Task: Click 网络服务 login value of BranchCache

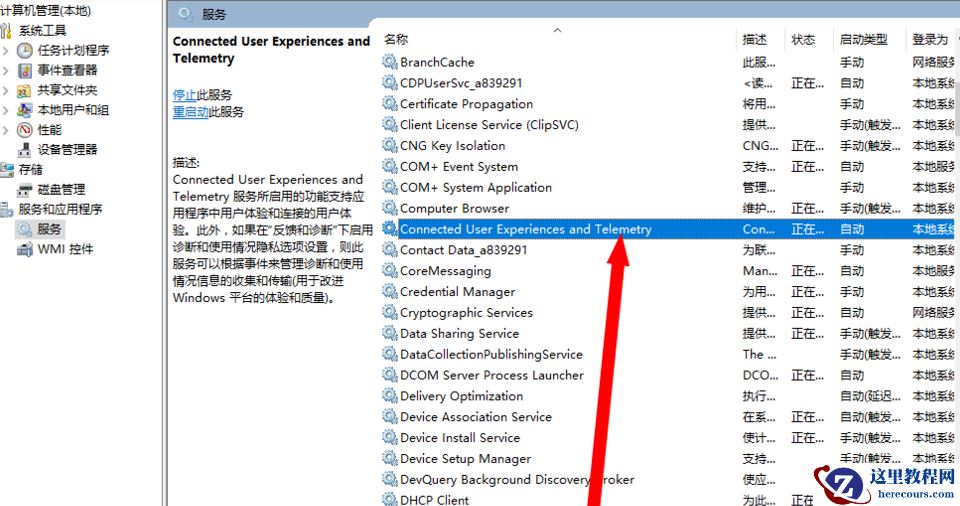Action: [934, 62]
